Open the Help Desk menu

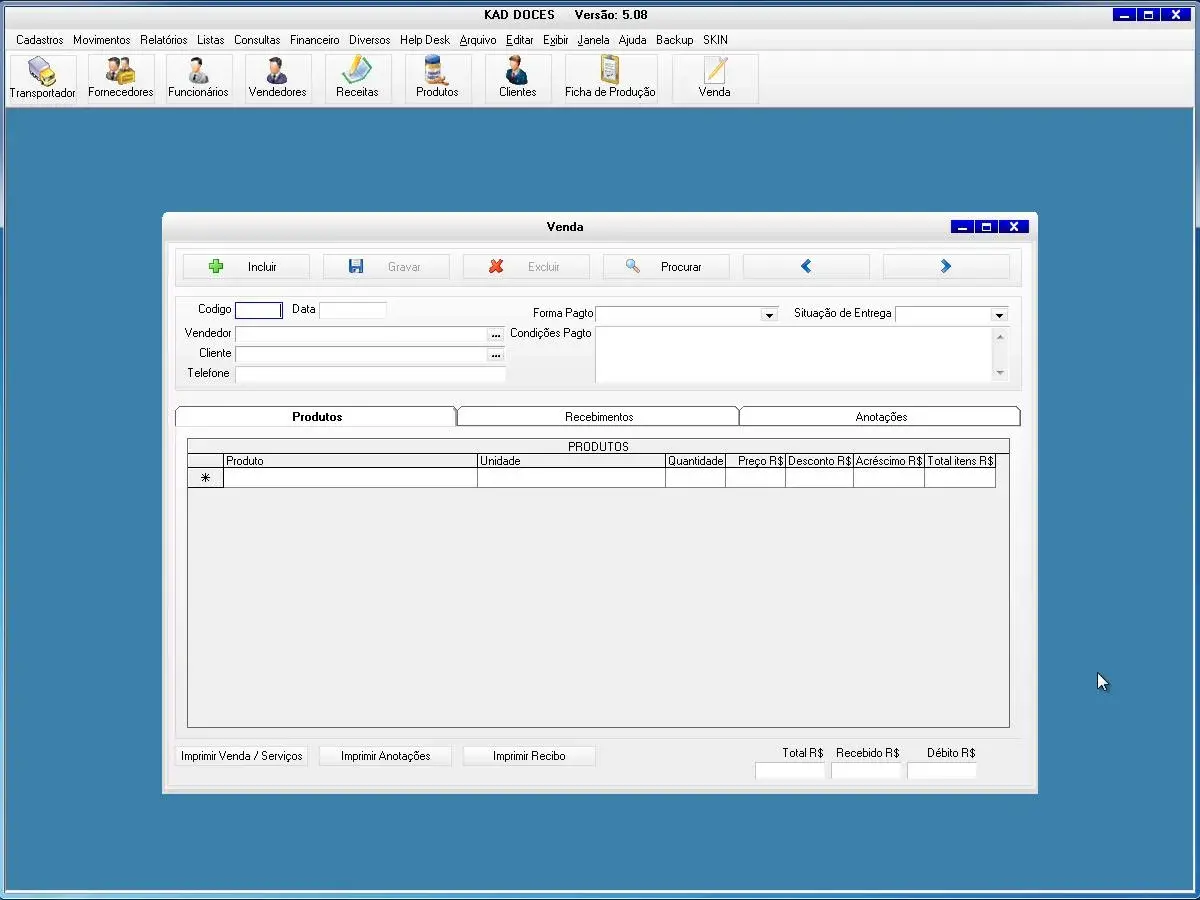click(425, 40)
